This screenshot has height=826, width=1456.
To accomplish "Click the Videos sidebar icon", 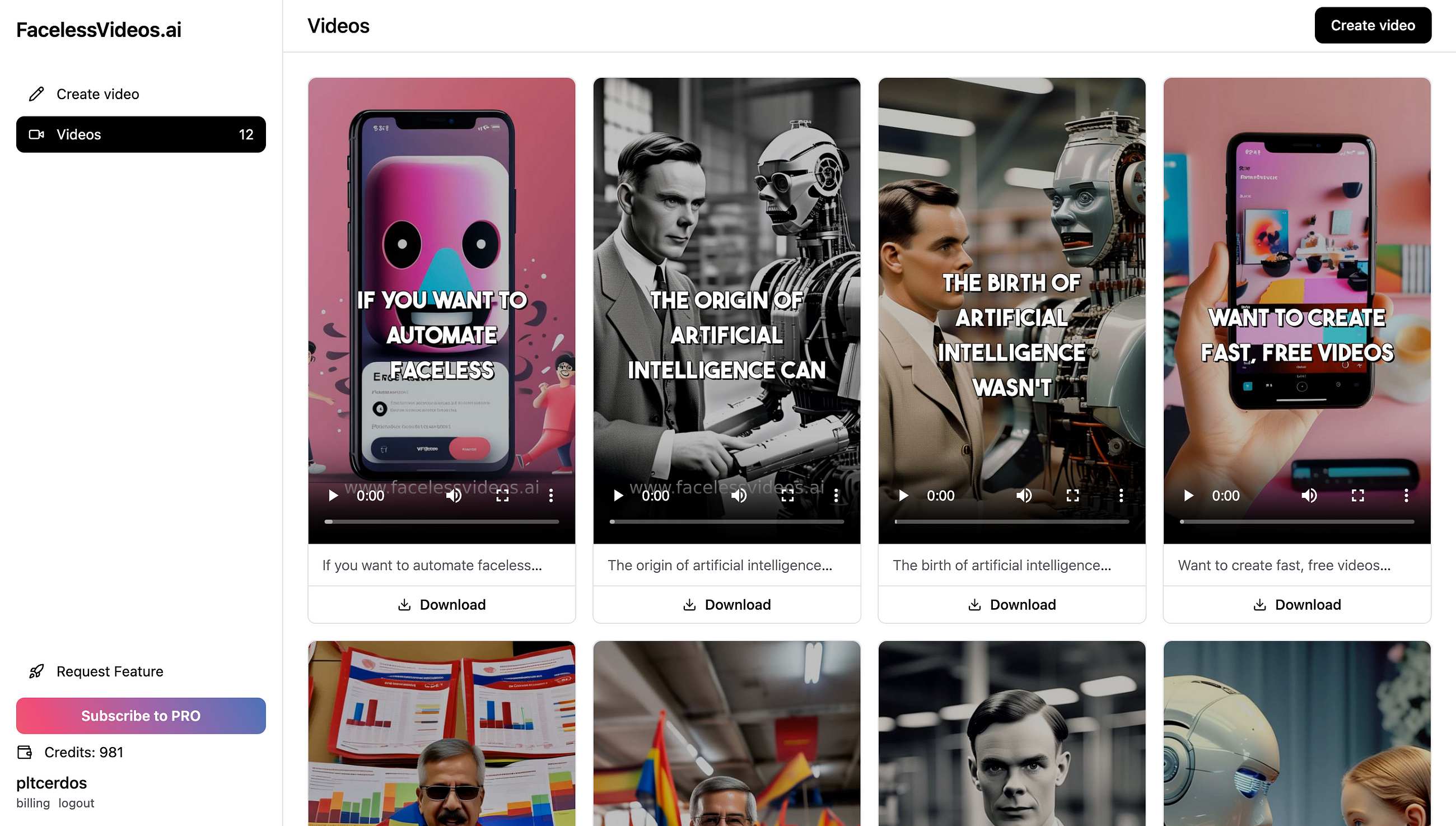I will point(36,134).
